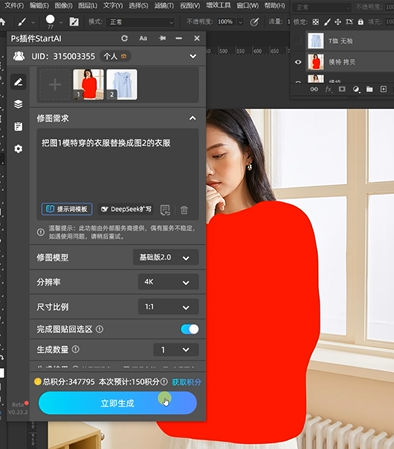The height and width of the screenshot is (449, 394).
Task: Open the 提示词模板 prompt templates
Action: pyautogui.click(x=67, y=209)
